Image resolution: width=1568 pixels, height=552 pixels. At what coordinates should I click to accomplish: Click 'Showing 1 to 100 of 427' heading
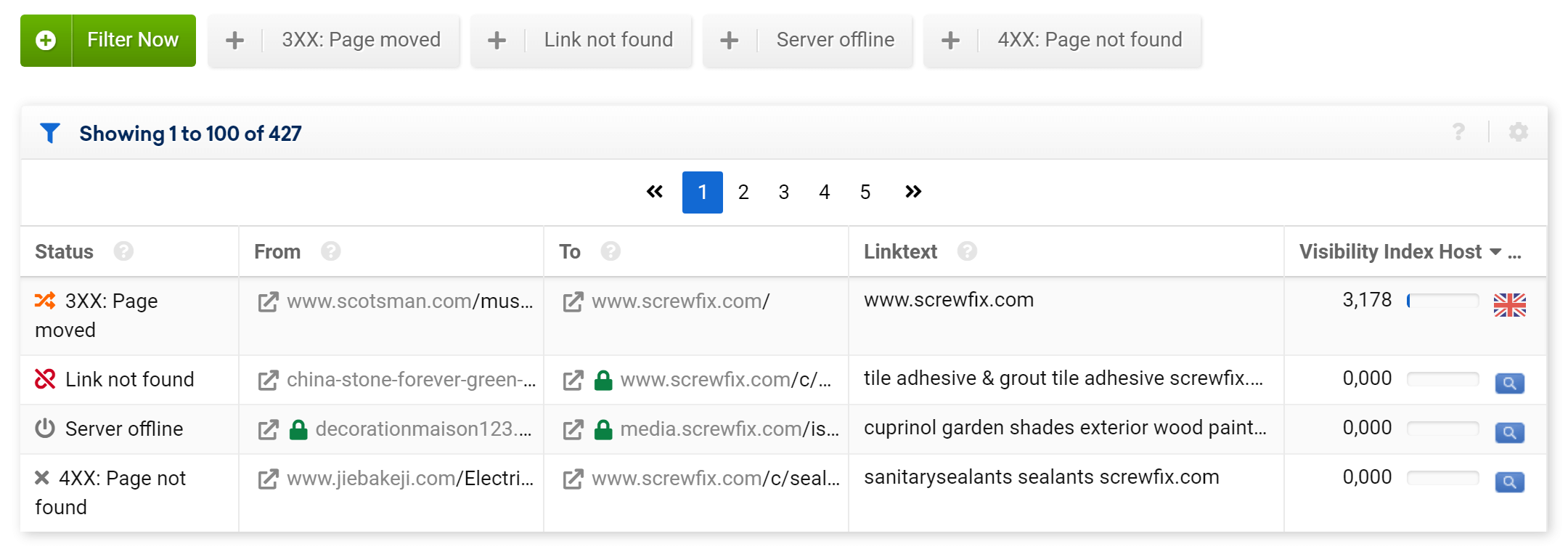pos(190,134)
